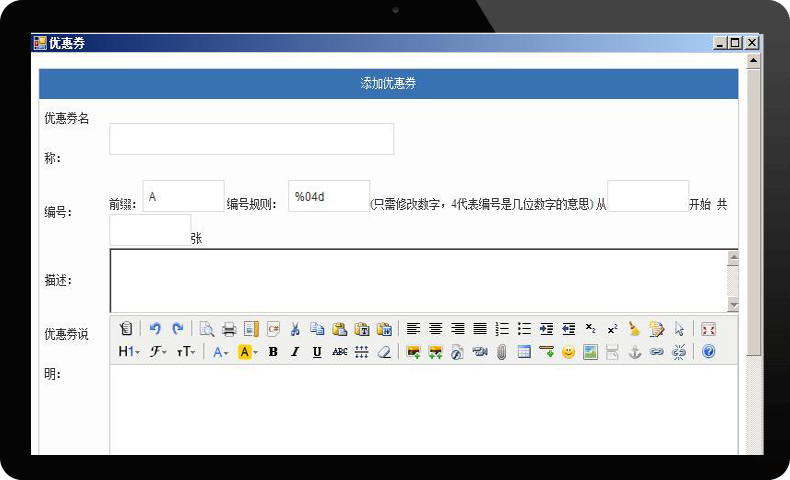
Task: Click the broom clean HTML icon
Action: point(635,329)
